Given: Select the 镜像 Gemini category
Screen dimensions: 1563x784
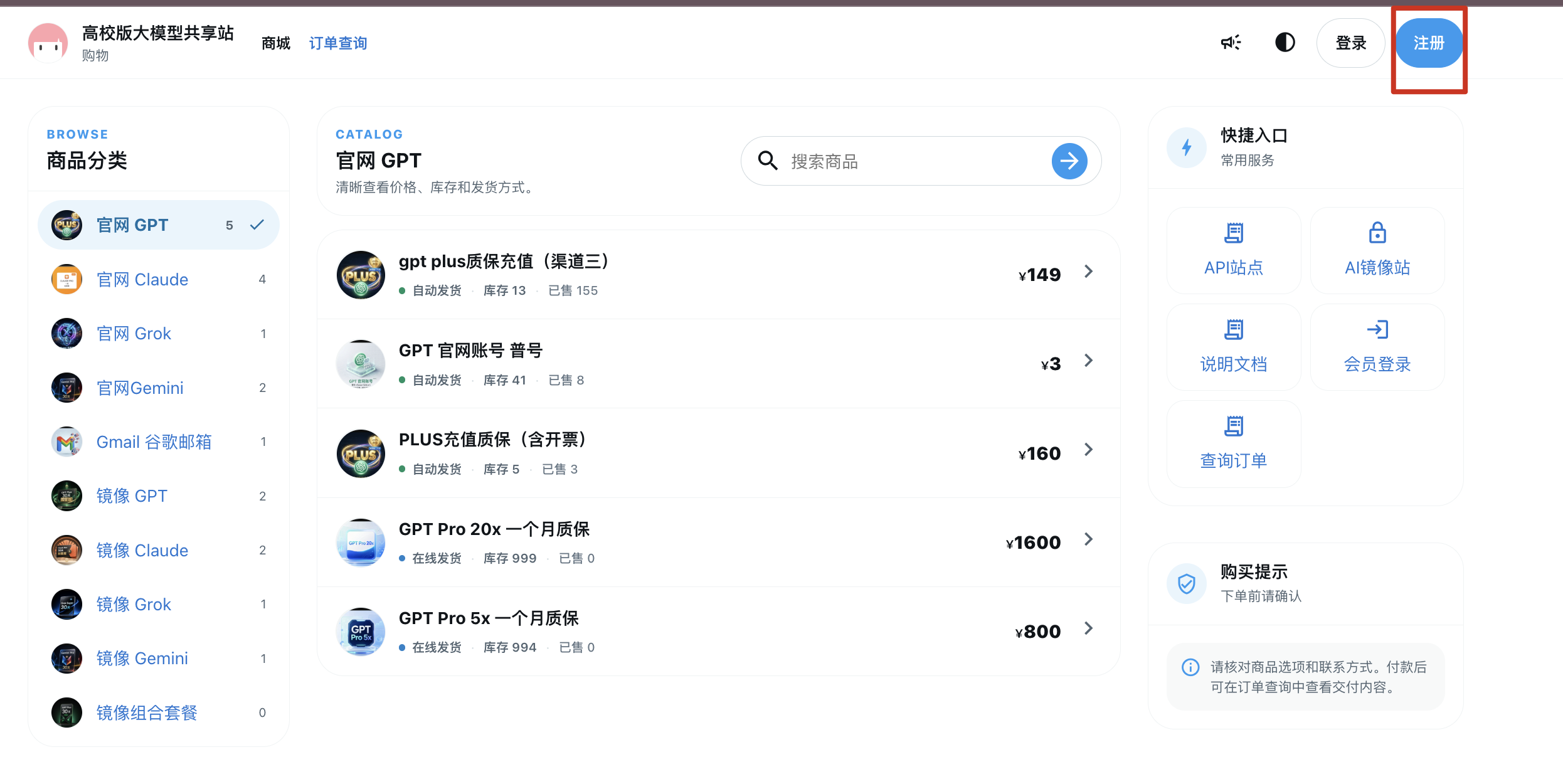Looking at the screenshot, I should (x=159, y=659).
